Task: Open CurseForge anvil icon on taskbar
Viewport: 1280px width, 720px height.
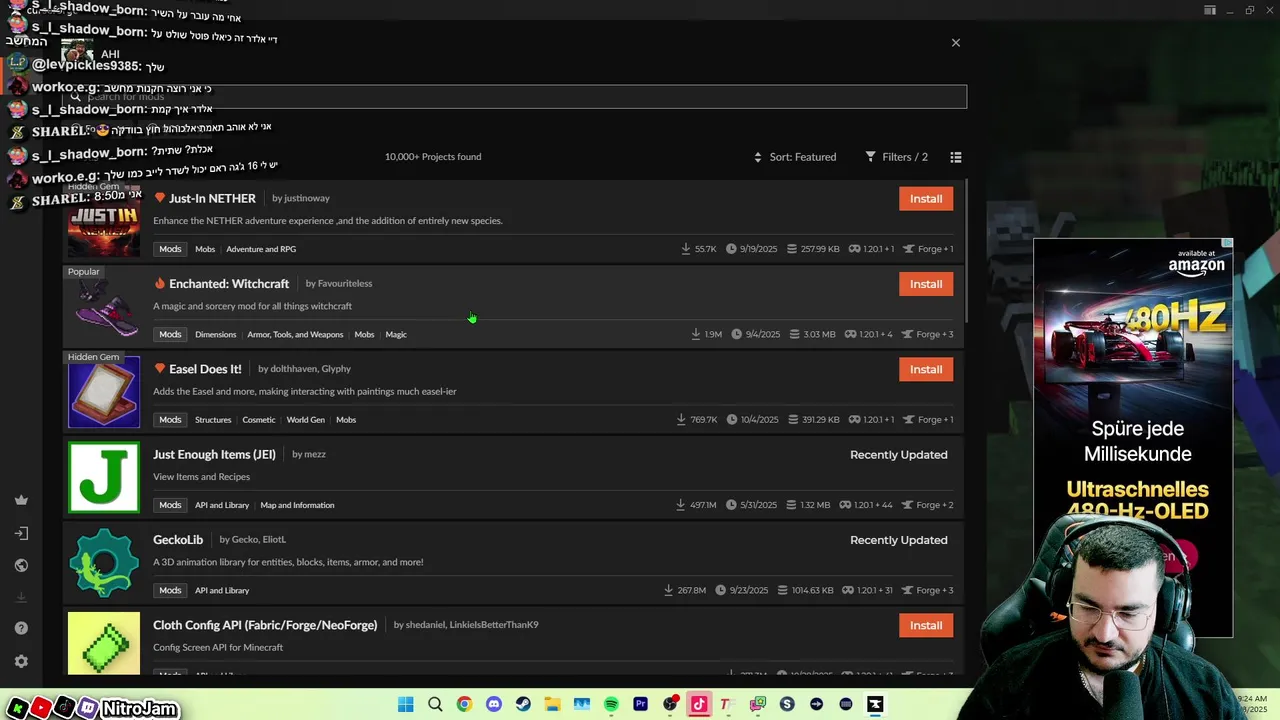Action: click(875, 705)
